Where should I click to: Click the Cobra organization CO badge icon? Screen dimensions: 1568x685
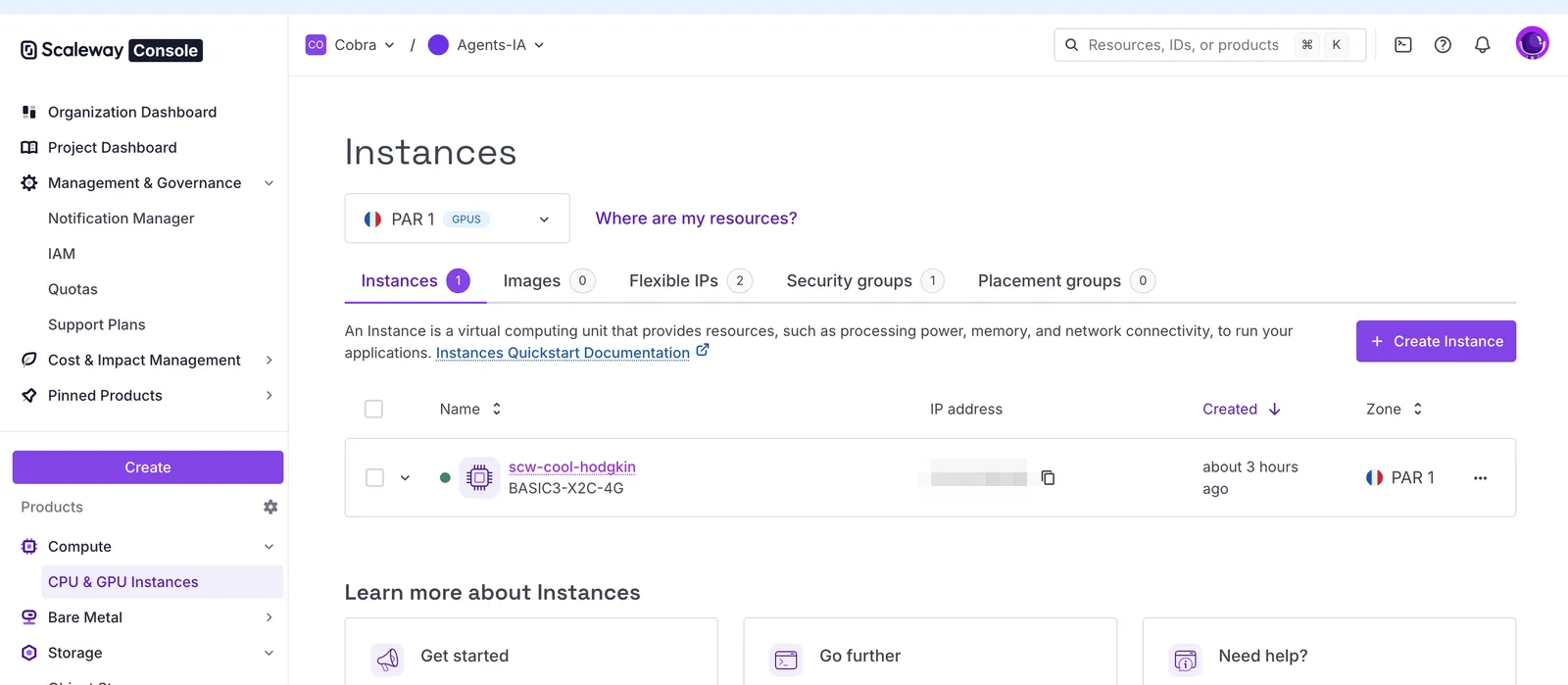coord(316,45)
